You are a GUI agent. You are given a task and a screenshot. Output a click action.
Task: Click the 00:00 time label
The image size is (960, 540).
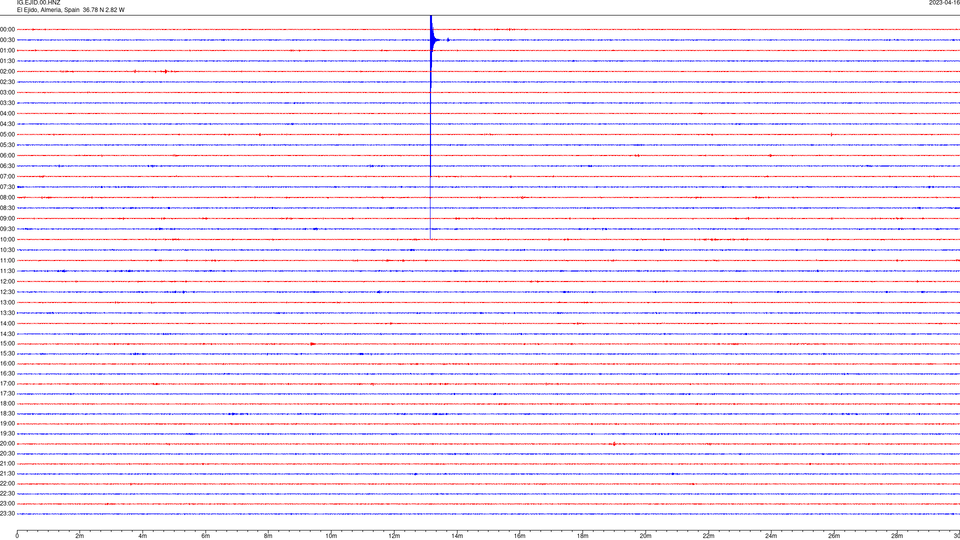7,29
